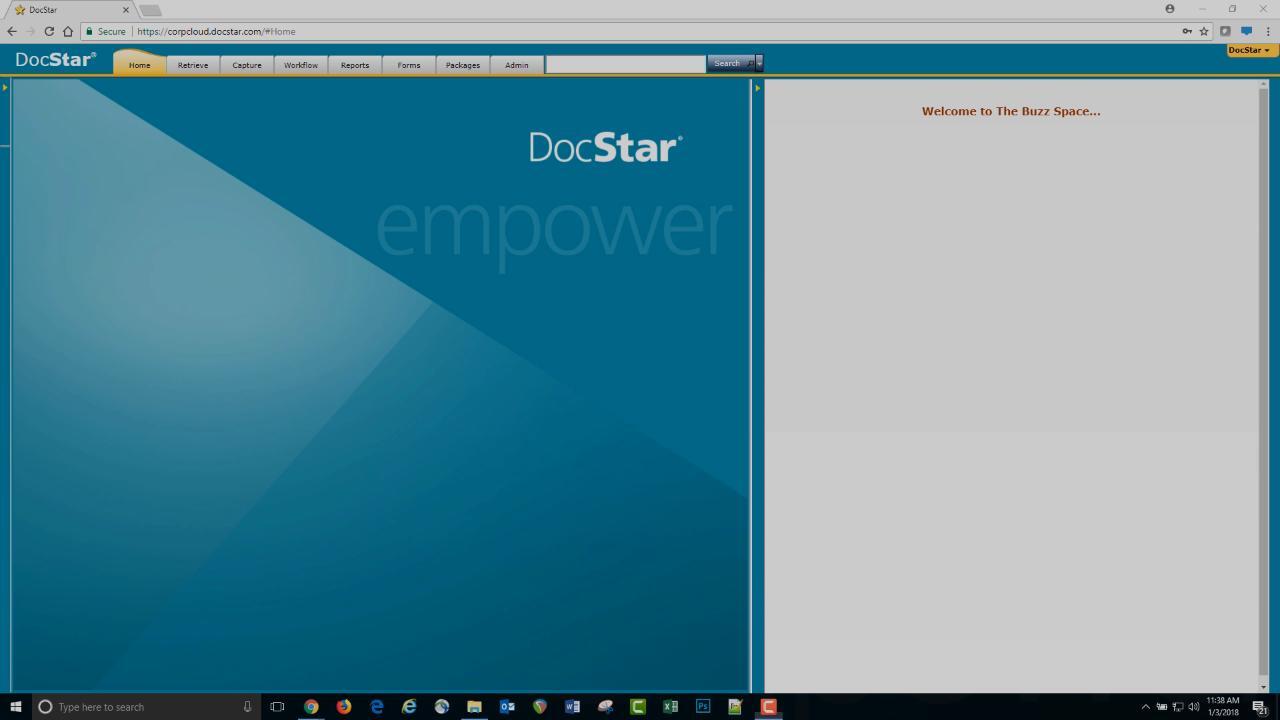1280x720 pixels.
Task: Open the Home tab
Action: [x=139, y=65]
